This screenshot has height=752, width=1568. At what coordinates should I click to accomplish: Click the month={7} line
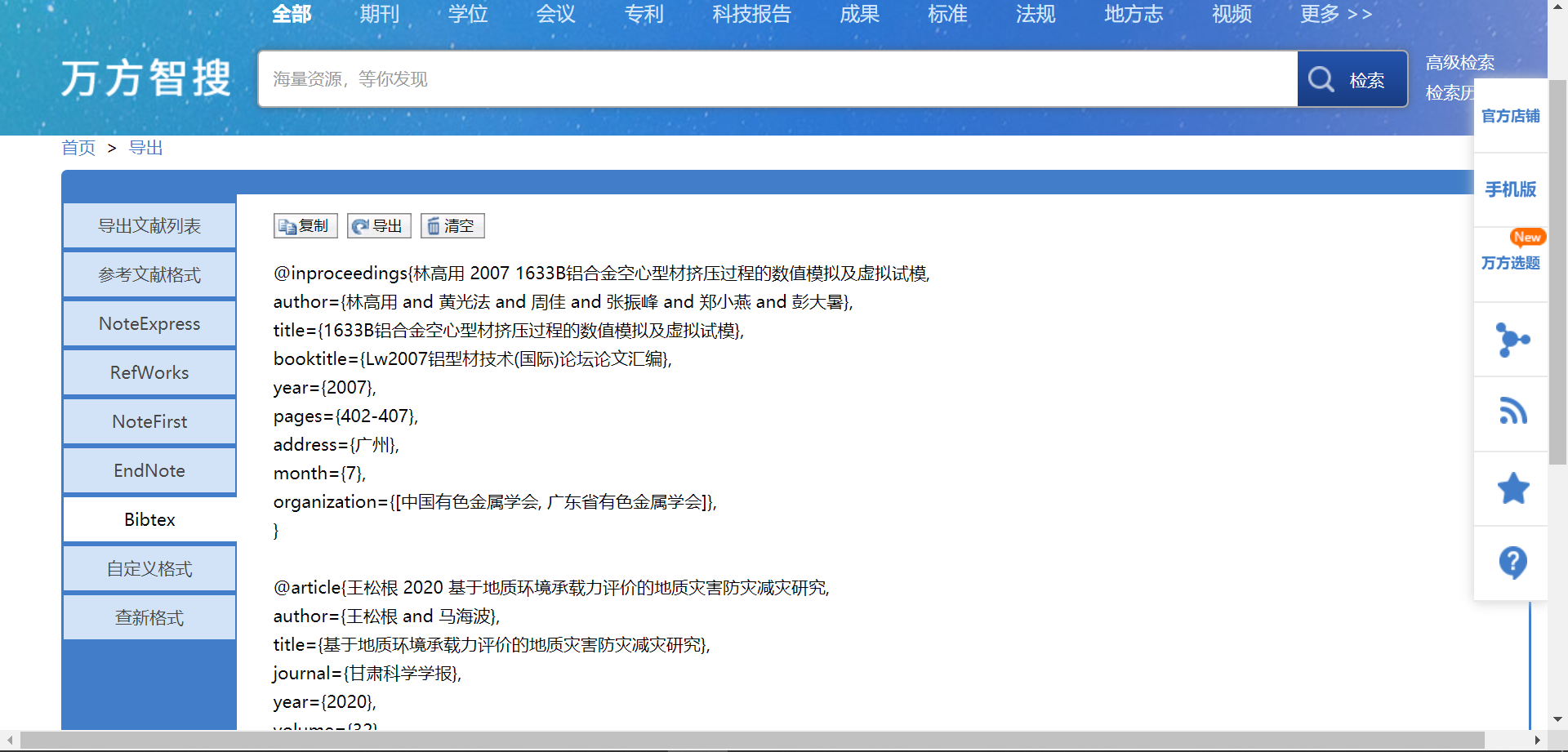320,474
